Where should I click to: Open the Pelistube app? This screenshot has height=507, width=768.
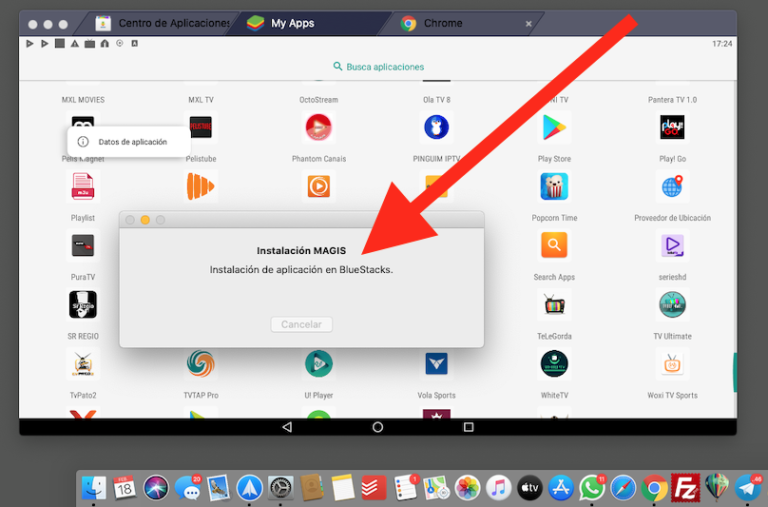201,127
